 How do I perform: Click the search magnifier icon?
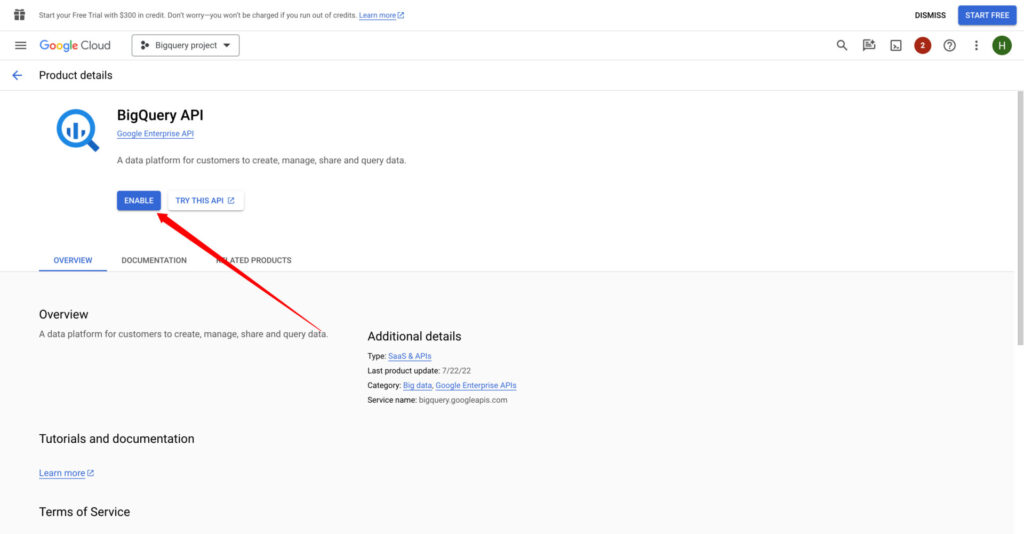(842, 45)
